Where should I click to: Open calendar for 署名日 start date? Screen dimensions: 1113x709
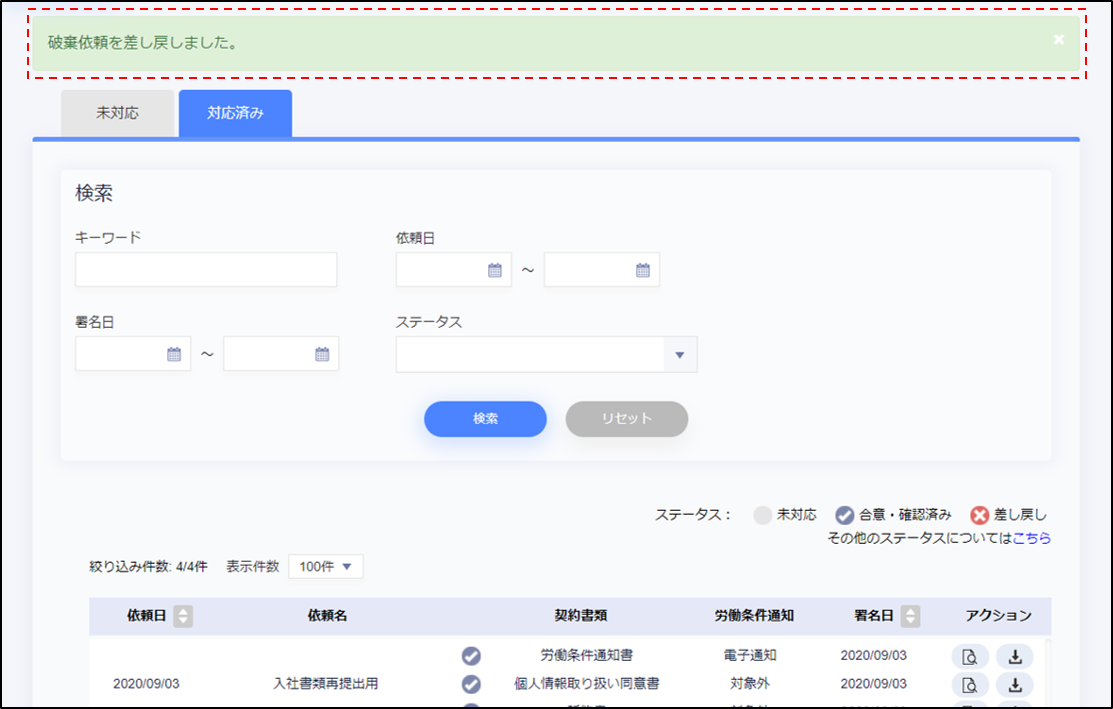173,354
